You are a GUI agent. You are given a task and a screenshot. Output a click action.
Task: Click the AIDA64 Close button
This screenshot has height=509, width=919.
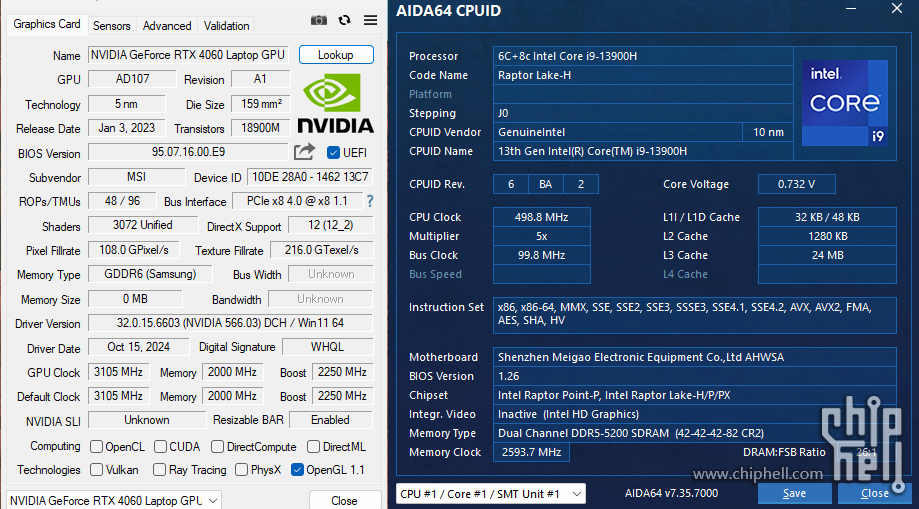pos(875,493)
